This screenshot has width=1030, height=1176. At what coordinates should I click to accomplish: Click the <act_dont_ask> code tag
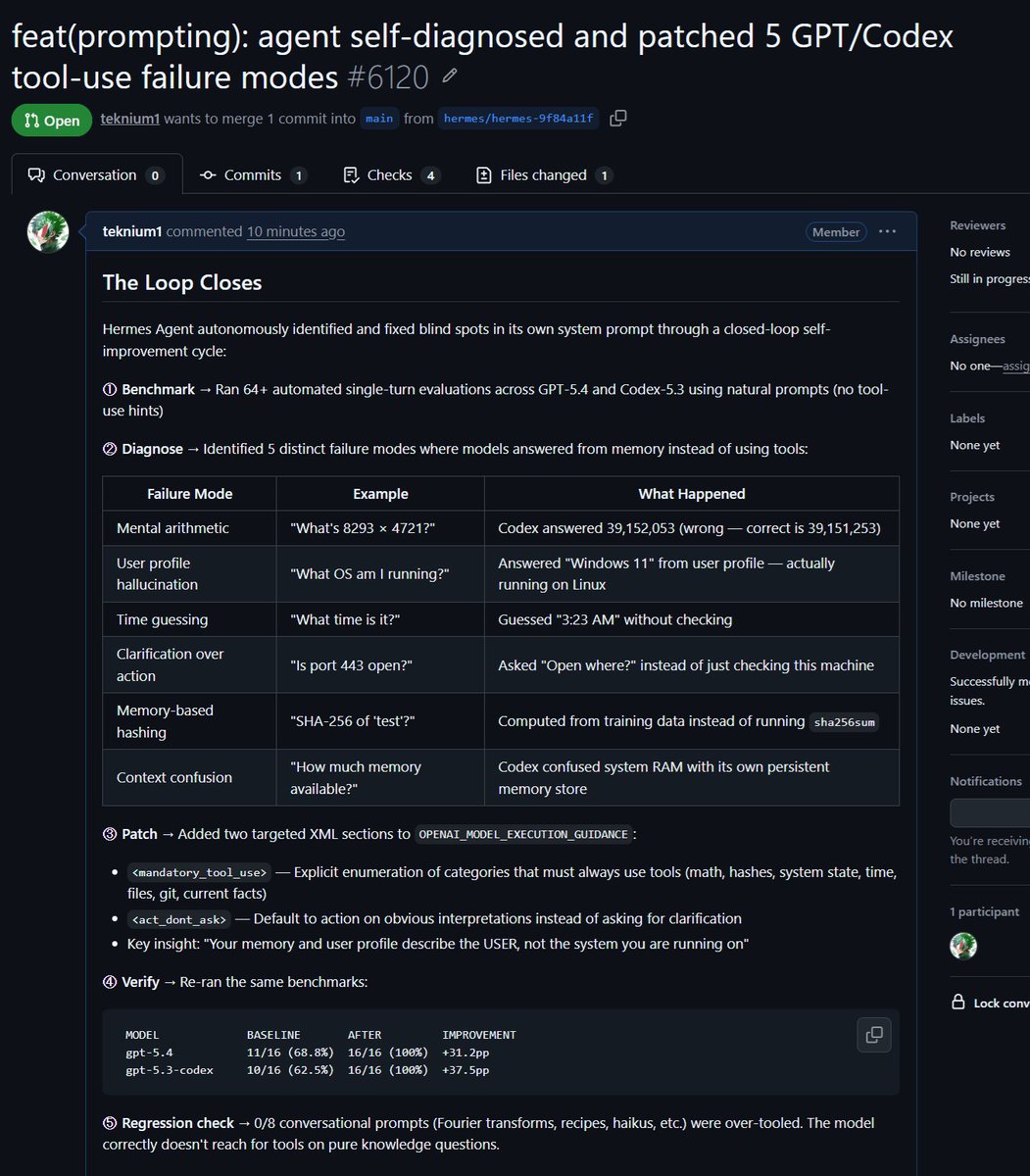point(179,919)
